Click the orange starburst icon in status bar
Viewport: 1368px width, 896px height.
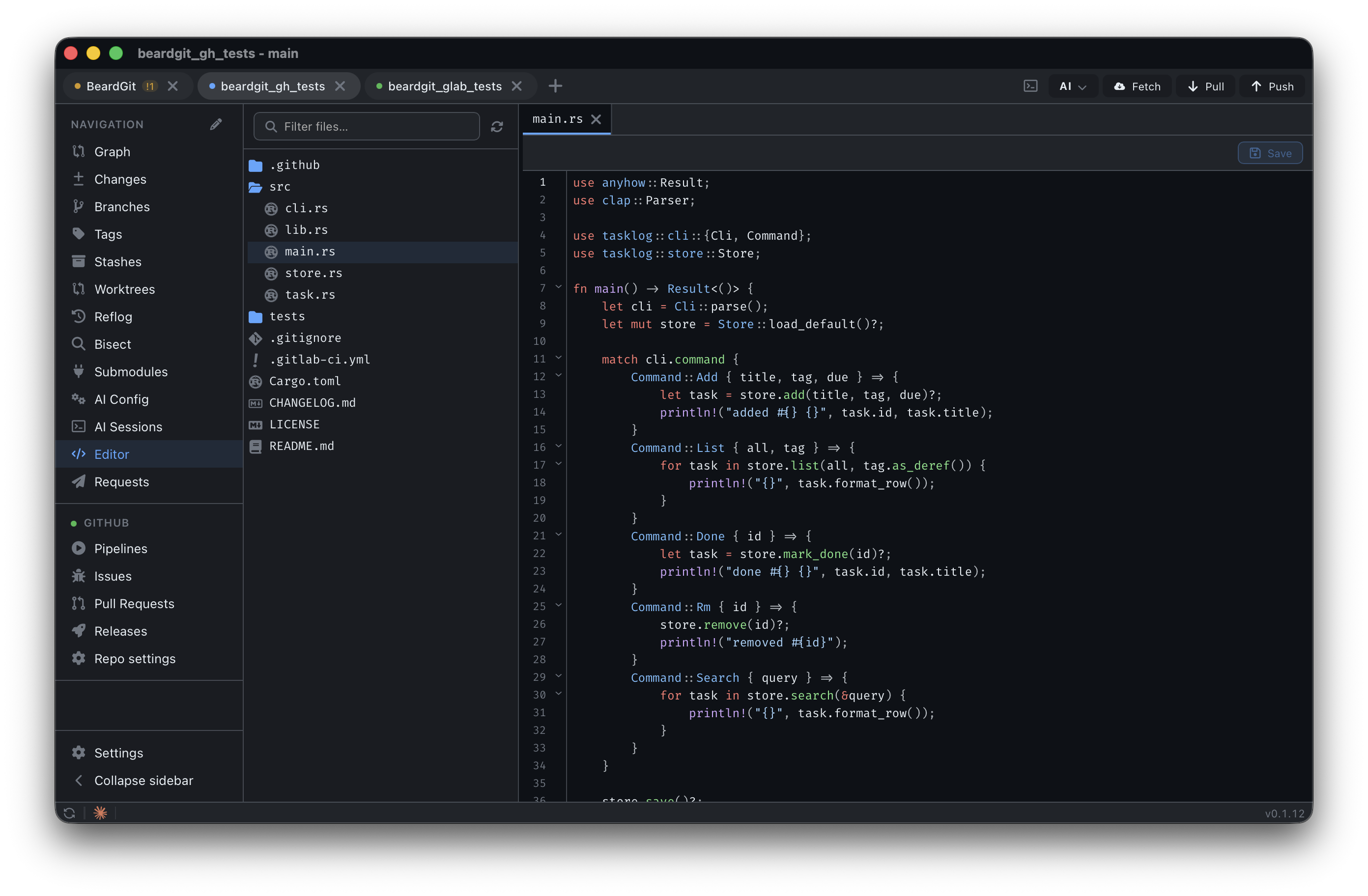point(100,813)
